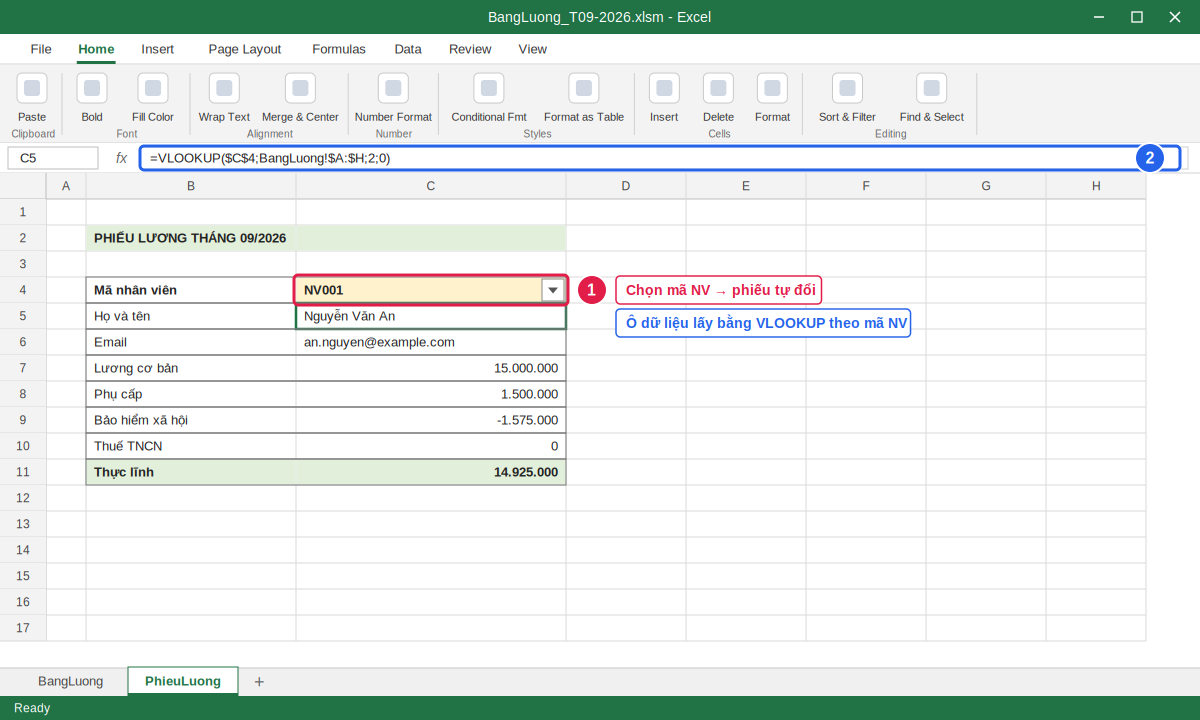Select column C header
1200x720 pixels.
point(431,186)
